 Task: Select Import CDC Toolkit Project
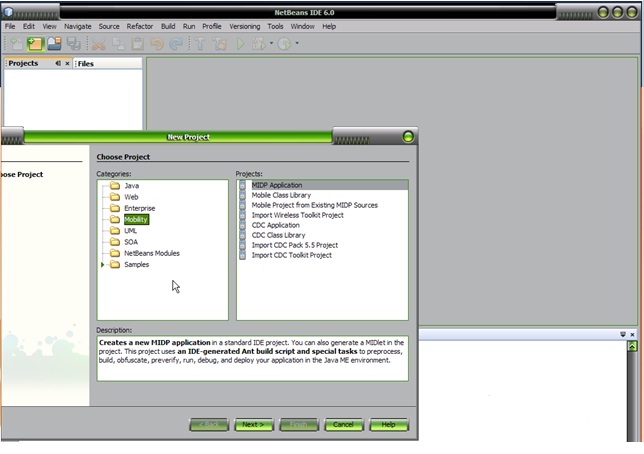click(x=292, y=255)
